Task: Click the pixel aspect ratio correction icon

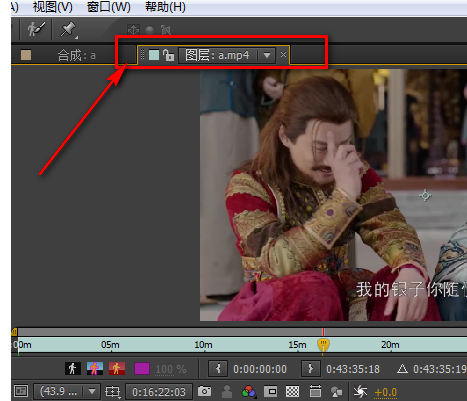Action: (315, 391)
